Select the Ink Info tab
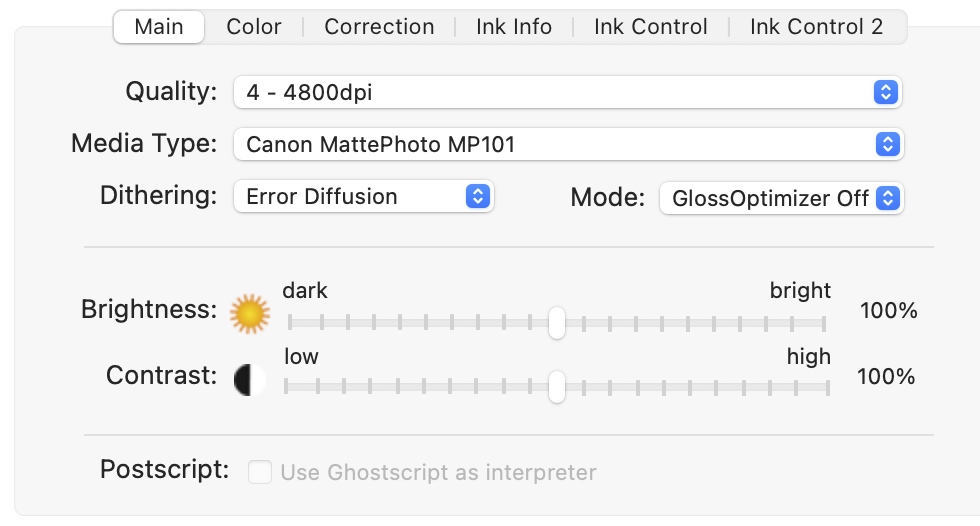This screenshot has width=980, height=526. click(514, 27)
